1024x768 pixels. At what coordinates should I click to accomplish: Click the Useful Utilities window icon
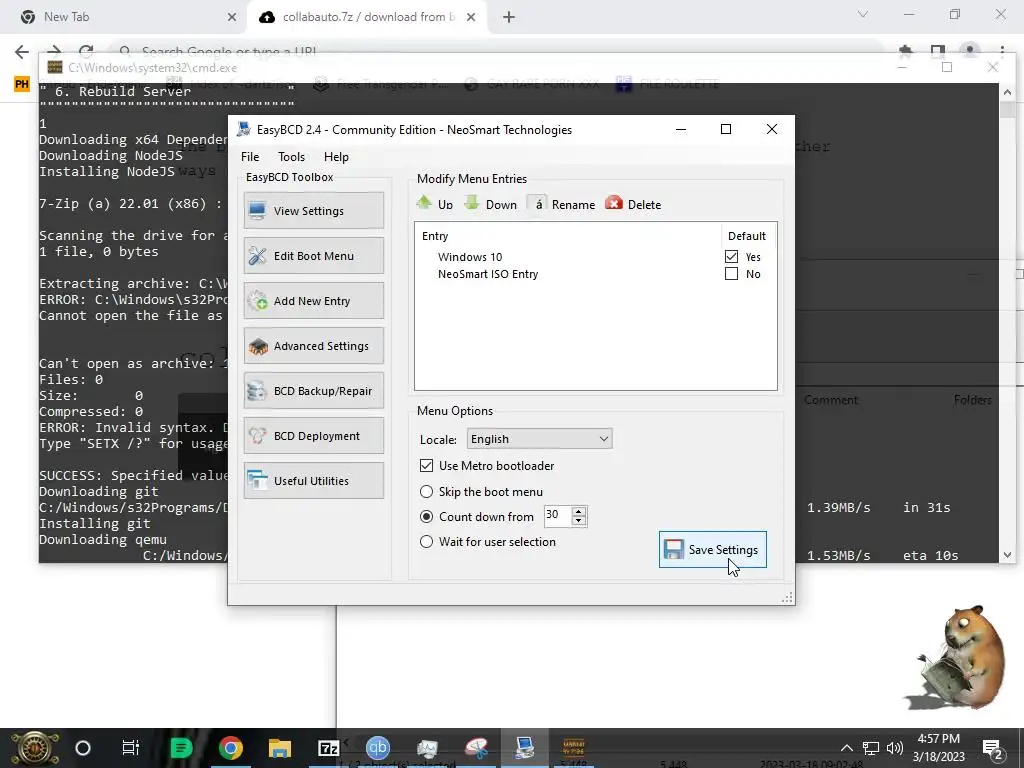[x=257, y=481]
